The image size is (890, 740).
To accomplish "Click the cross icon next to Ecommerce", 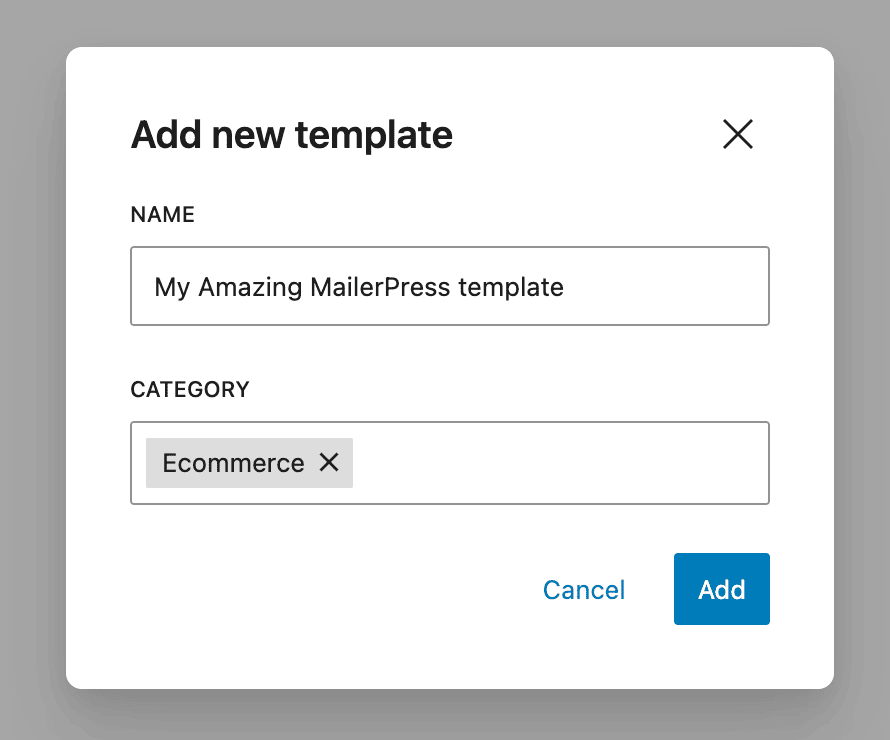I will click(329, 462).
